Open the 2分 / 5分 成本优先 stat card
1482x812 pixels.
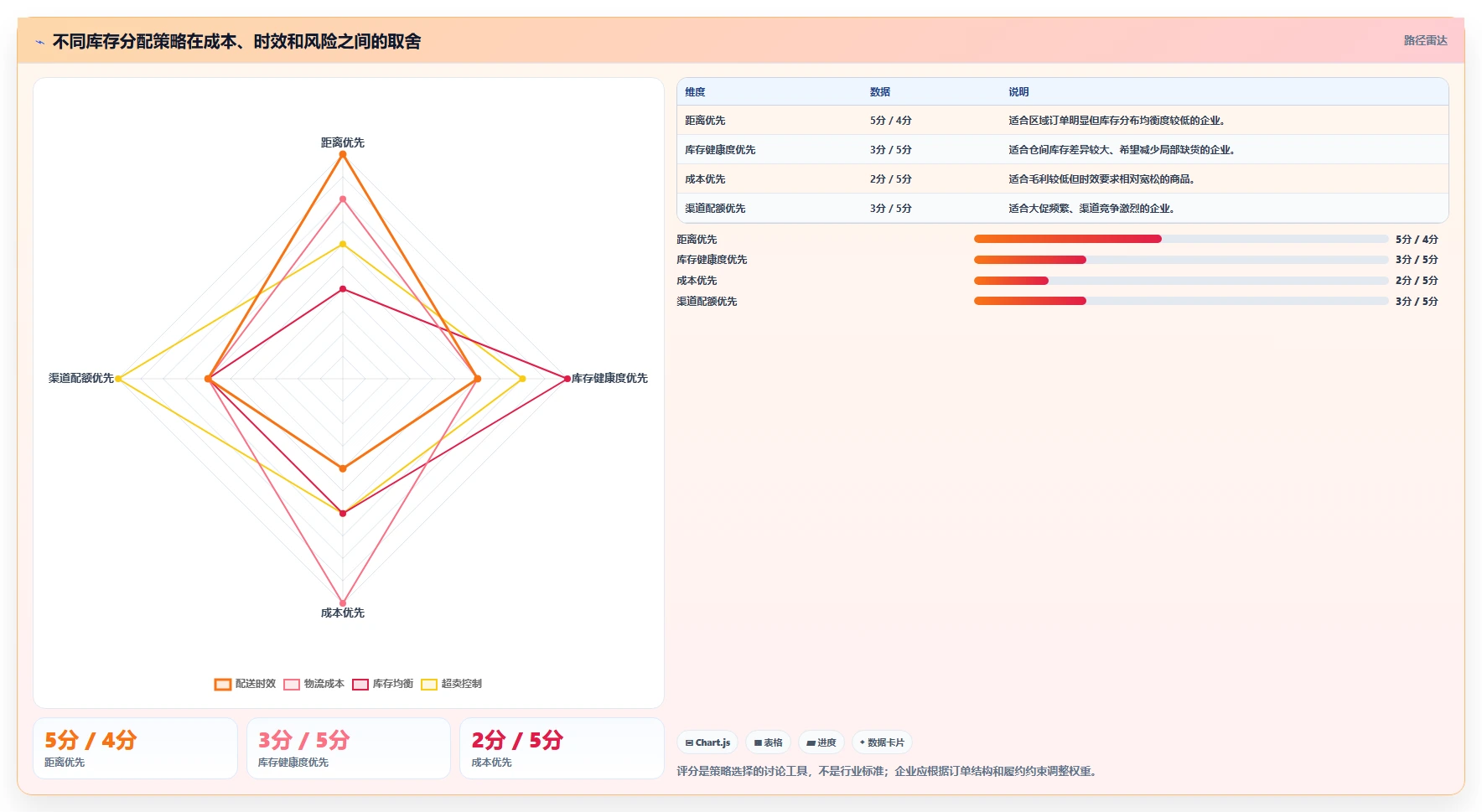click(x=562, y=748)
